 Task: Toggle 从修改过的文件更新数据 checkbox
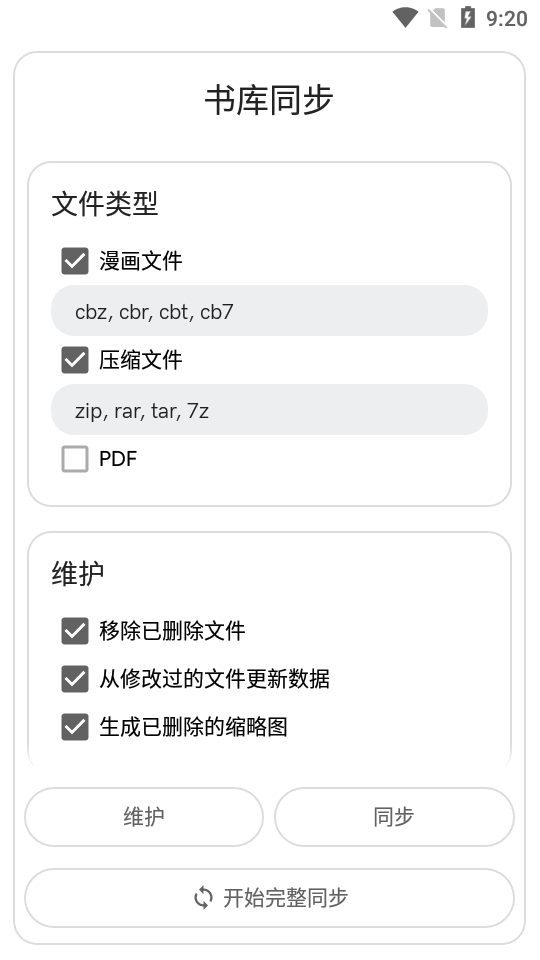coord(75,679)
